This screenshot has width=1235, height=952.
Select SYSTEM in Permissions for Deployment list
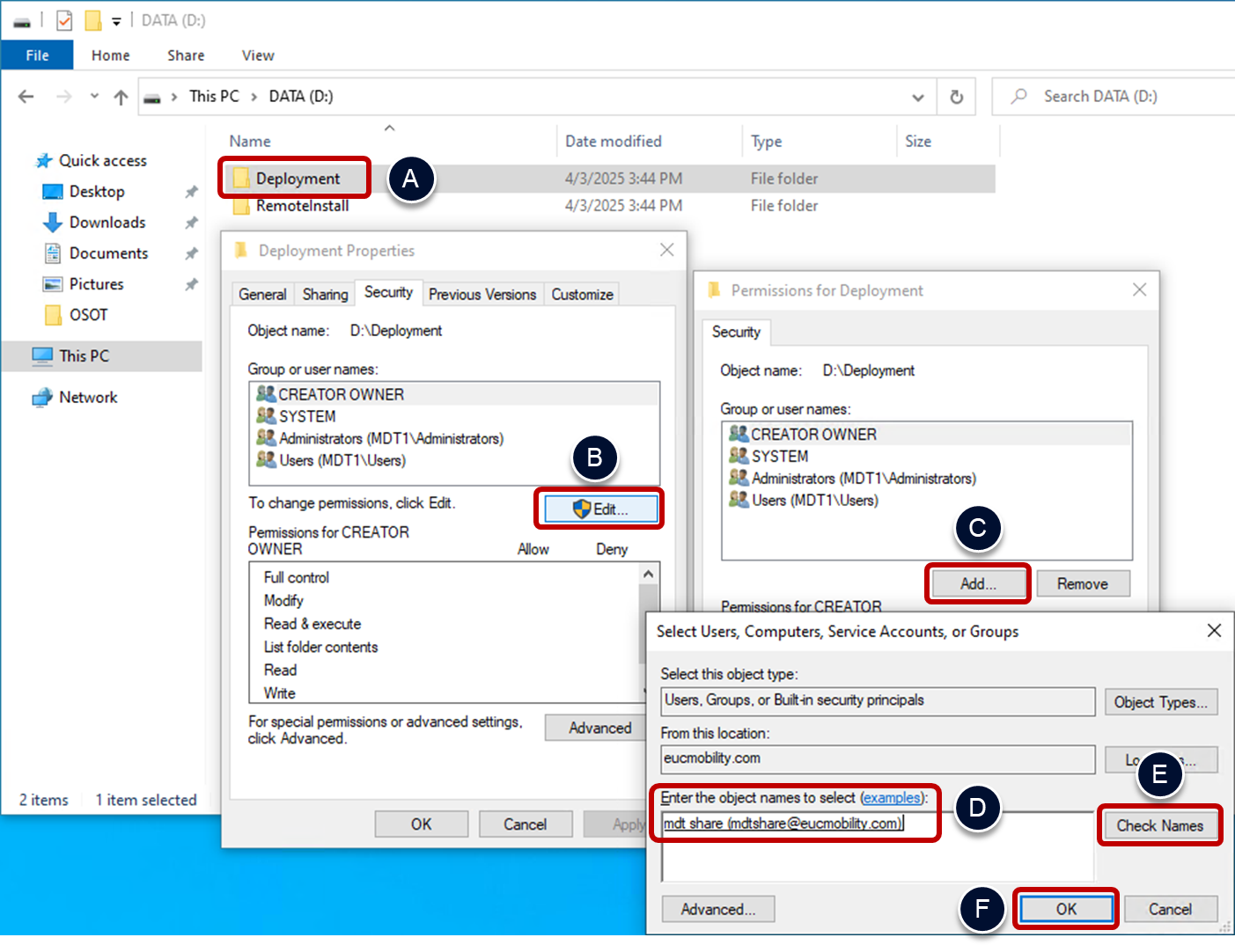[x=779, y=457]
